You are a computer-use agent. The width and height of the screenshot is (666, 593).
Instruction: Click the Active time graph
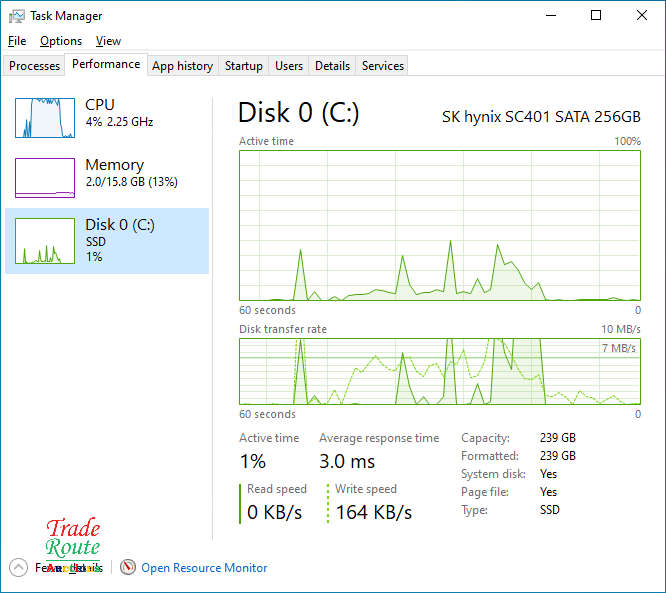440,226
